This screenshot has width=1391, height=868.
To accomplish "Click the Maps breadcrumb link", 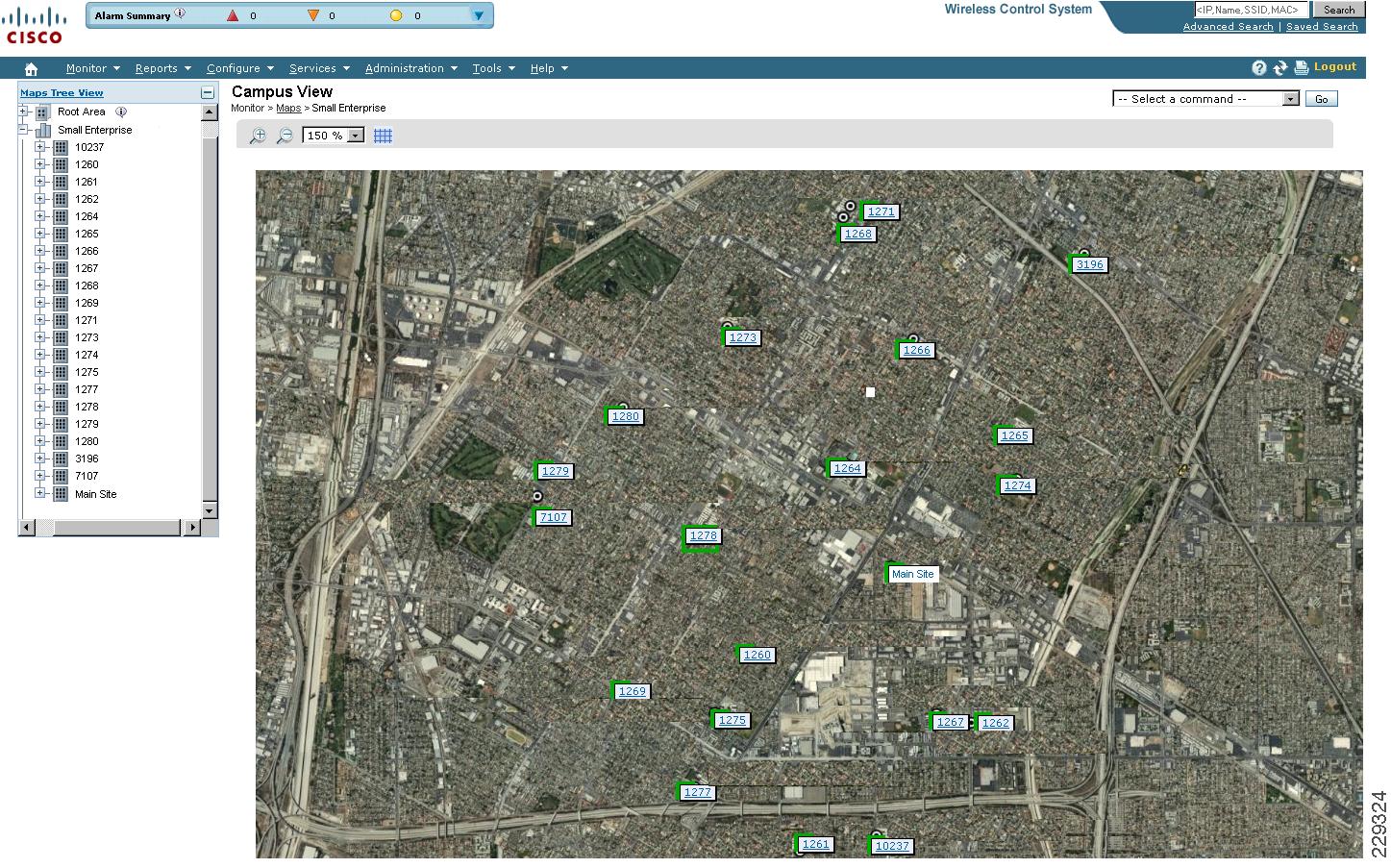I will (x=288, y=108).
